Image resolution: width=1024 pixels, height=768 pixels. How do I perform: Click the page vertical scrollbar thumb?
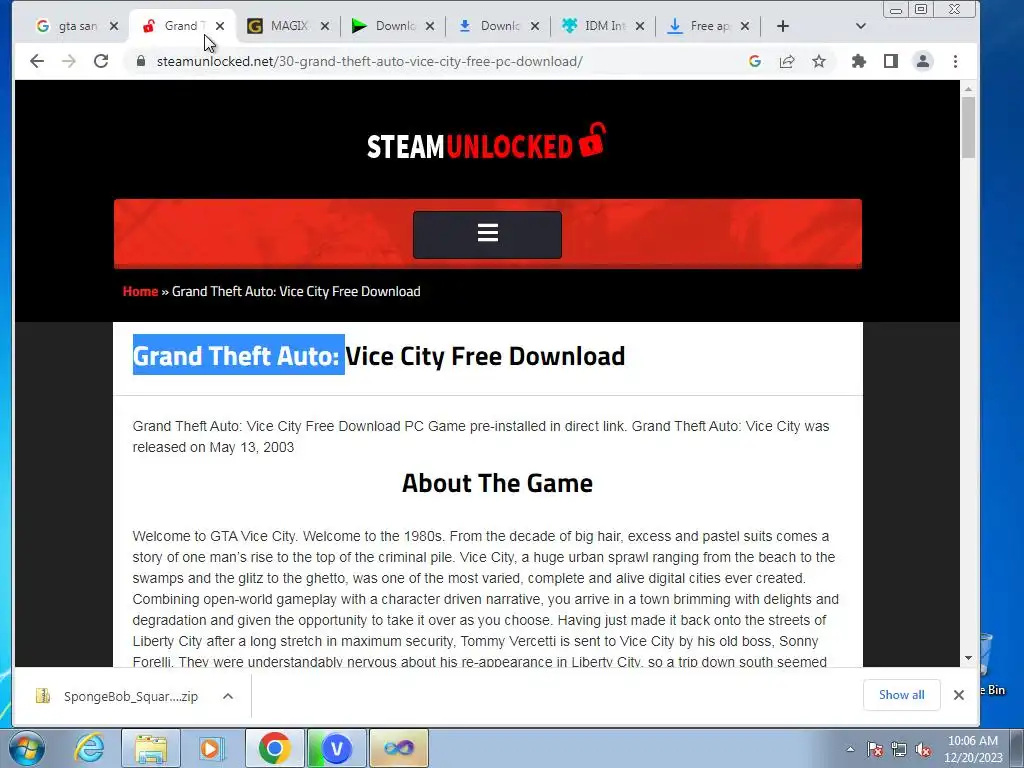coord(968,127)
